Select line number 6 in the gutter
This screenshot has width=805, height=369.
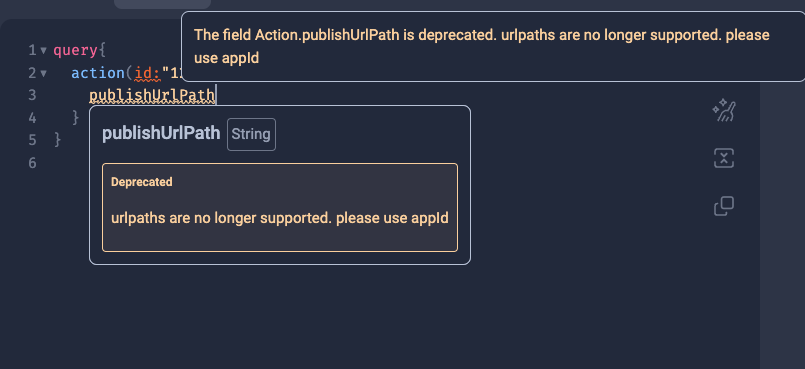[x=32, y=163]
